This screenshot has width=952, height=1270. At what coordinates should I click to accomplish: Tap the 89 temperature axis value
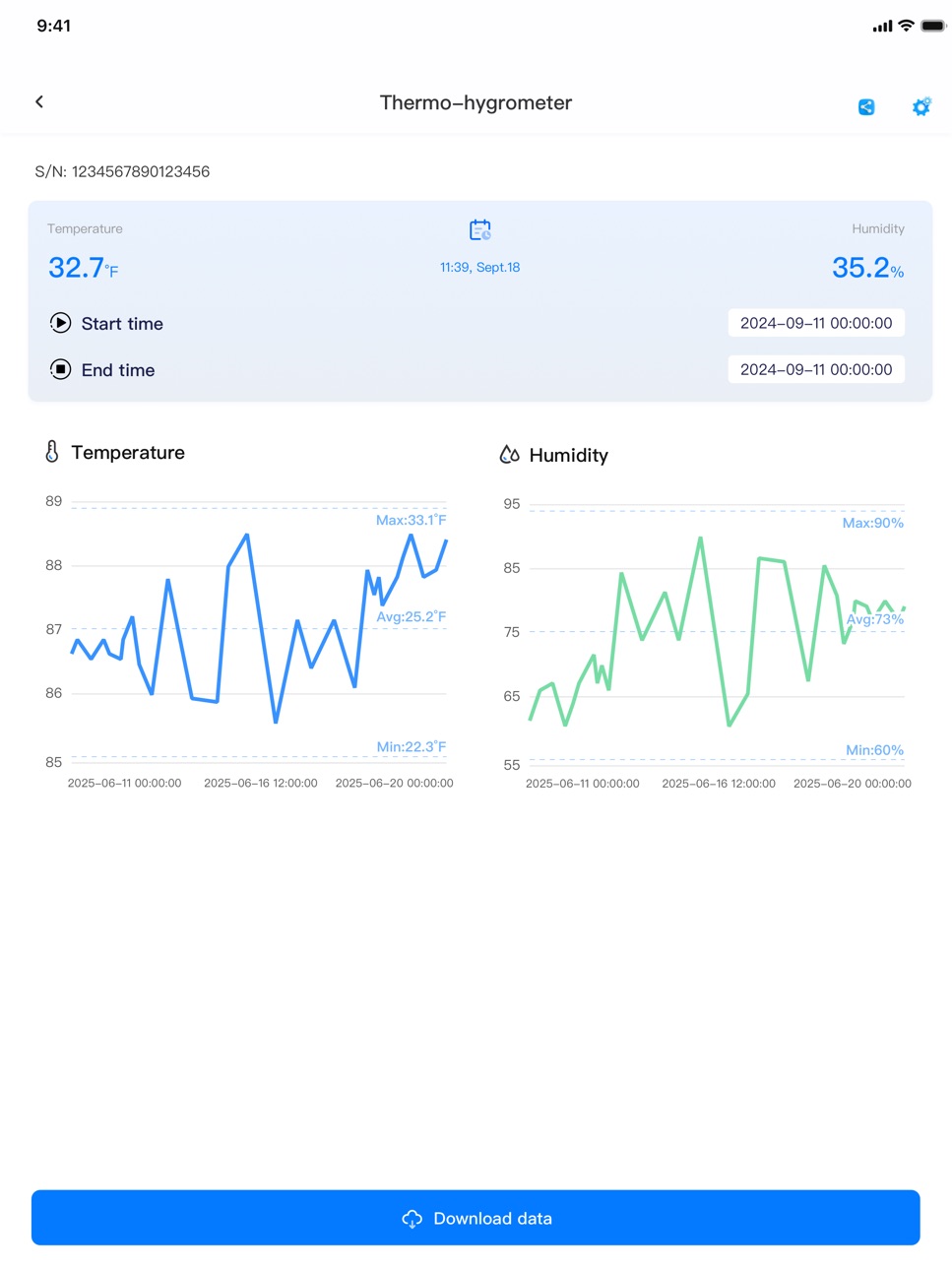(53, 501)
